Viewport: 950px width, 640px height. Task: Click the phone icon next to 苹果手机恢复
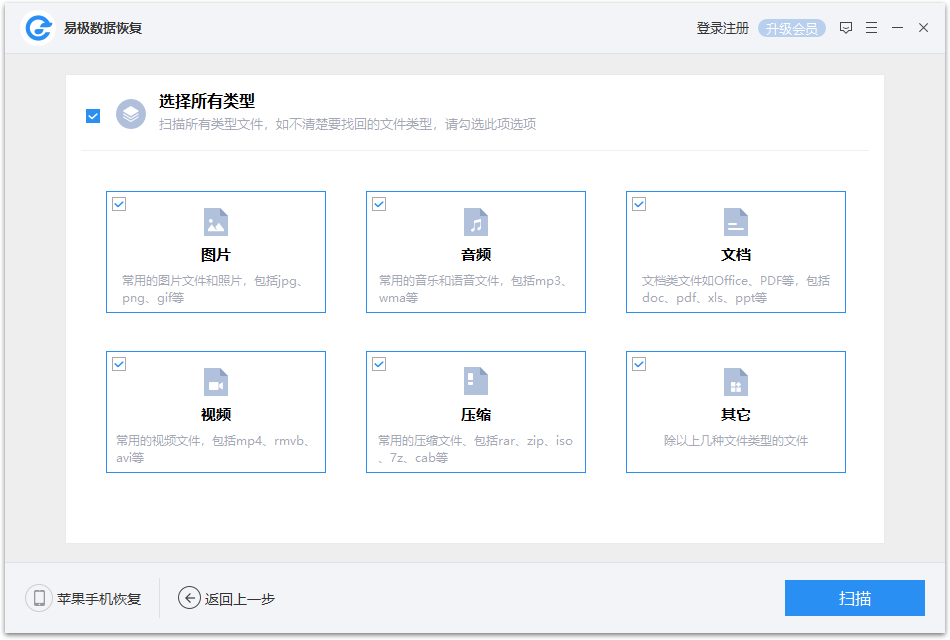coord(38,598)
